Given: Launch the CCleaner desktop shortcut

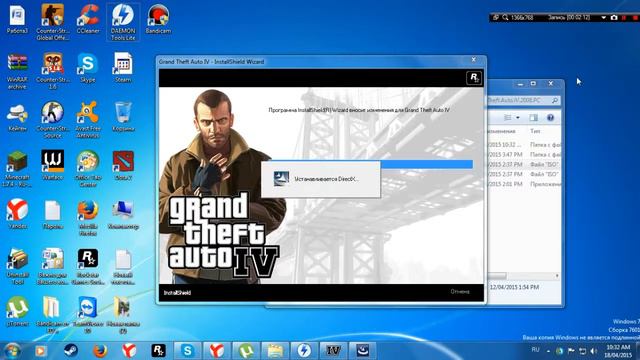Looking at the screenshot, I should (88, 19).
